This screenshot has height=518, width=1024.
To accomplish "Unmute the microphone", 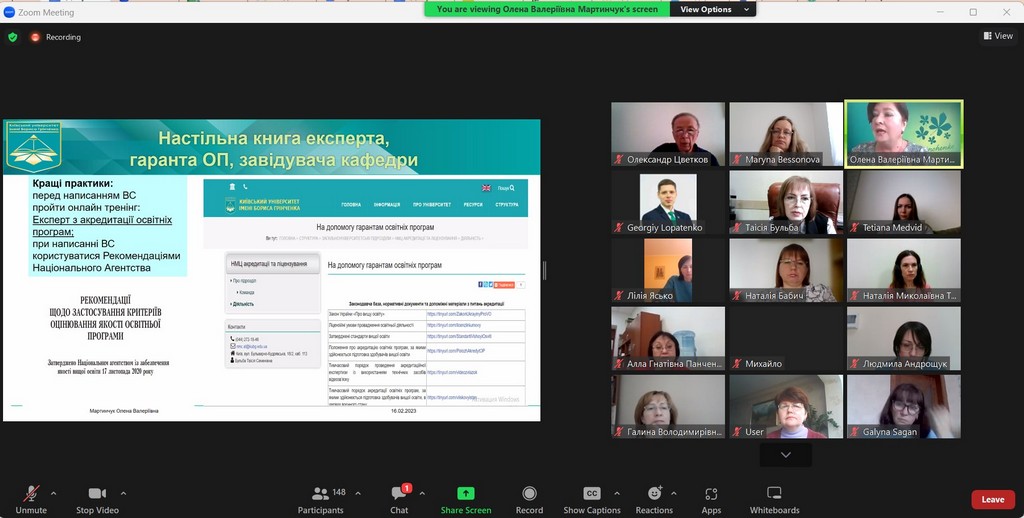I will [30, 499].
